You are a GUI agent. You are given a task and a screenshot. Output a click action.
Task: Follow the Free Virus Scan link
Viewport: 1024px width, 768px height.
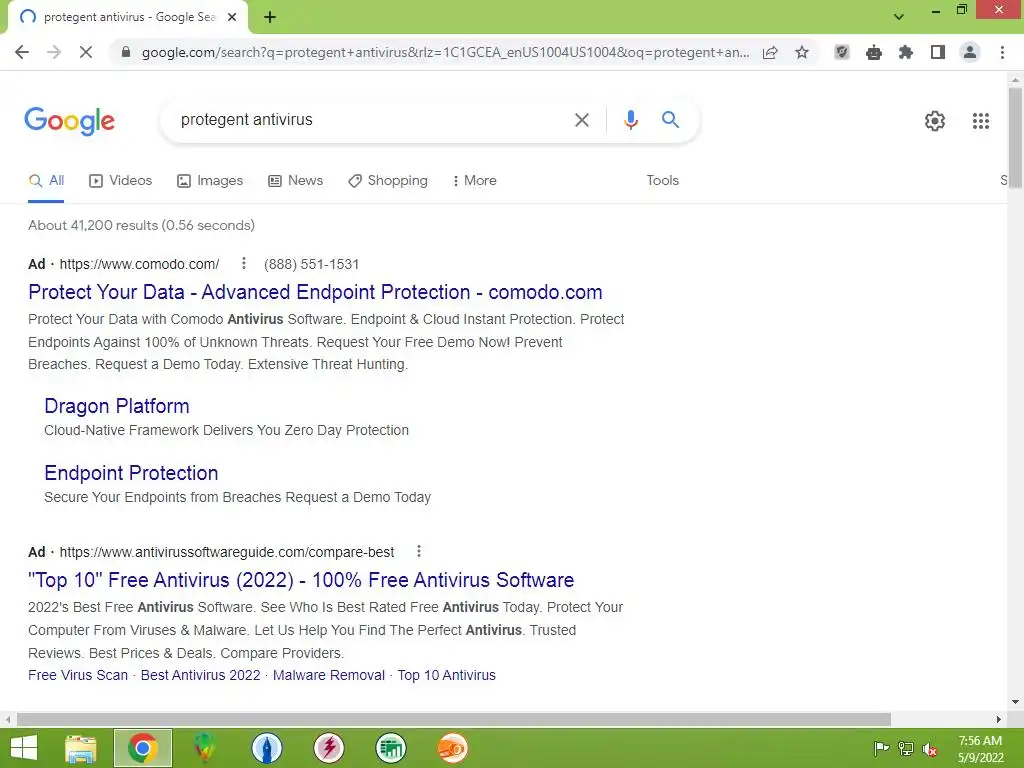tap(78, 675)
